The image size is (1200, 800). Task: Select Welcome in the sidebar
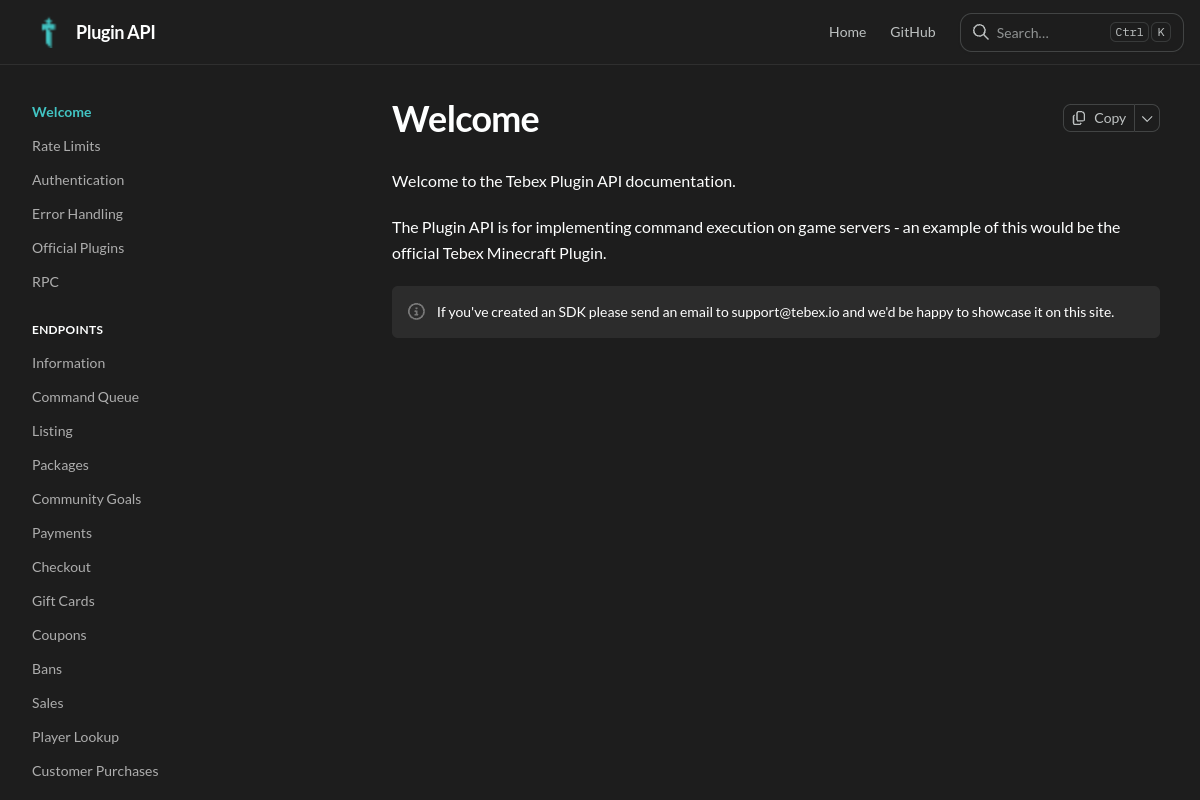point(61,112)
